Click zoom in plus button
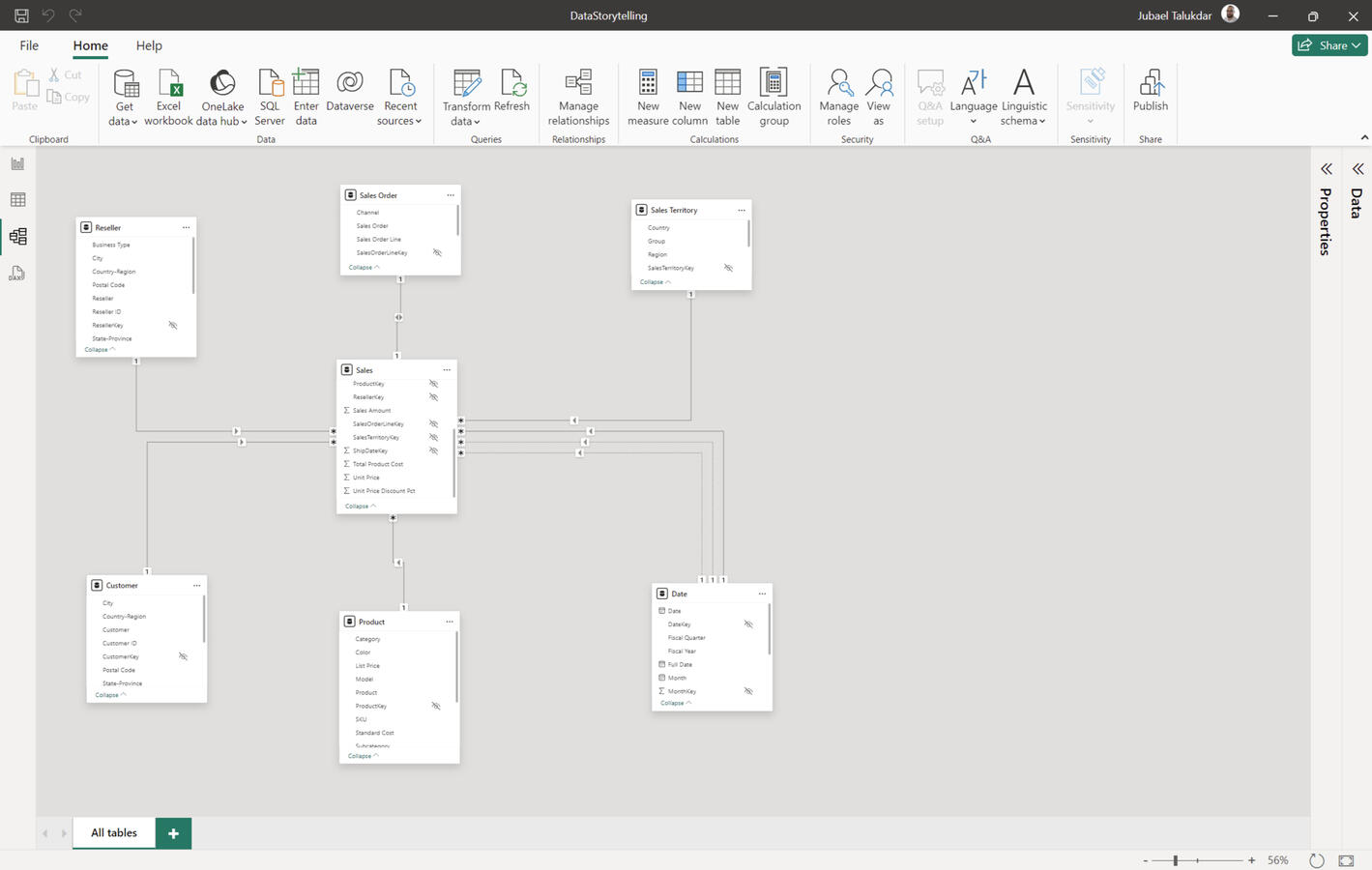The width and height of the screenshot is (1372, 870). coord(1251,860)
